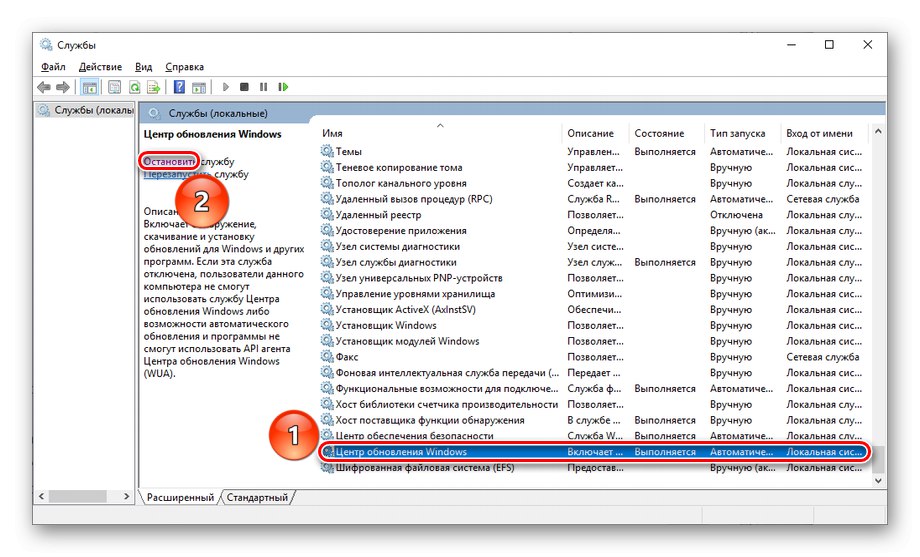
Task: Open the Действие menu
Action: (x=100, y=67)
